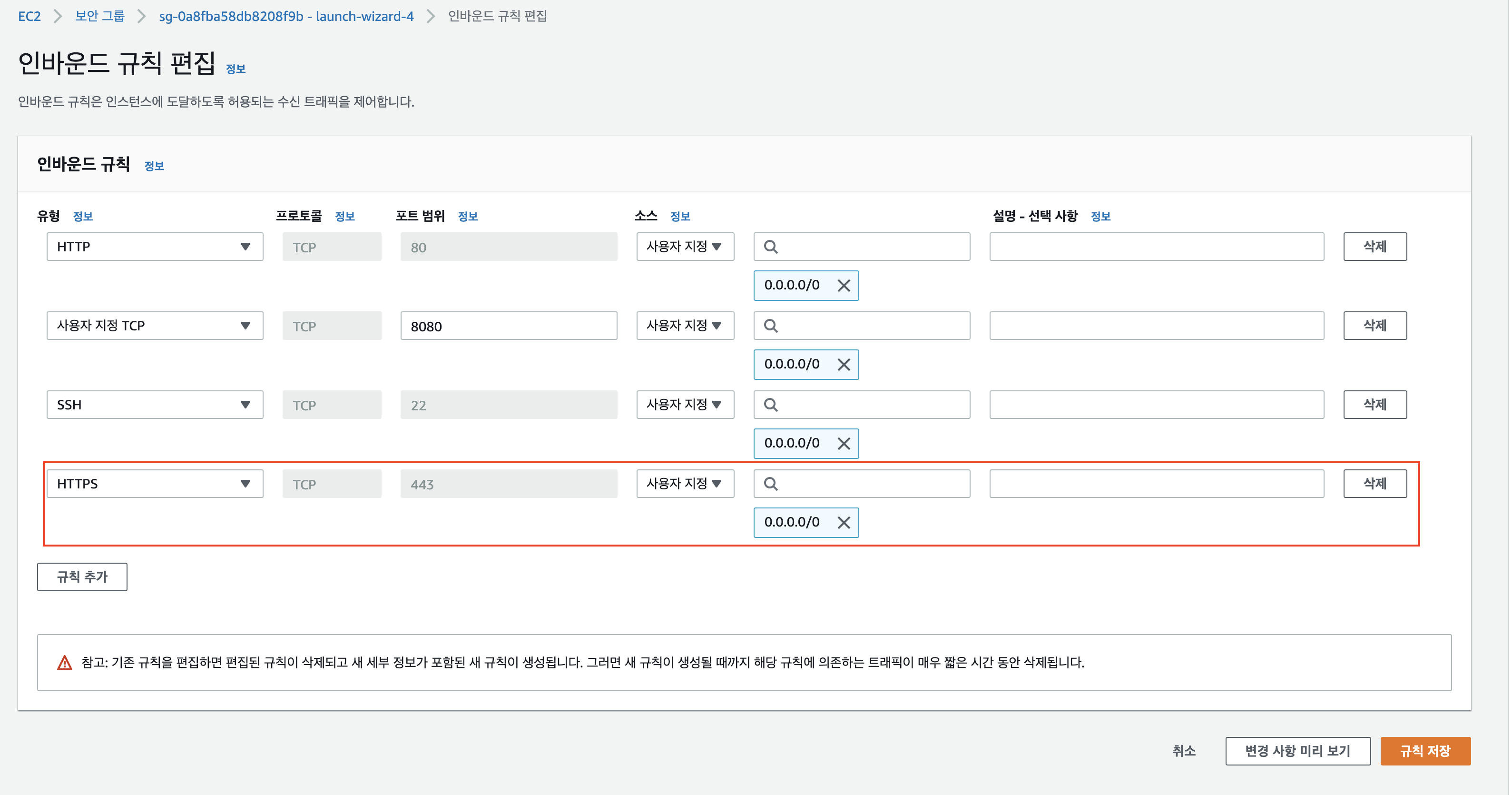Click the orange 규칙 저장 button
This screenshot has width=1512, height=795.
click(1424, 751)
